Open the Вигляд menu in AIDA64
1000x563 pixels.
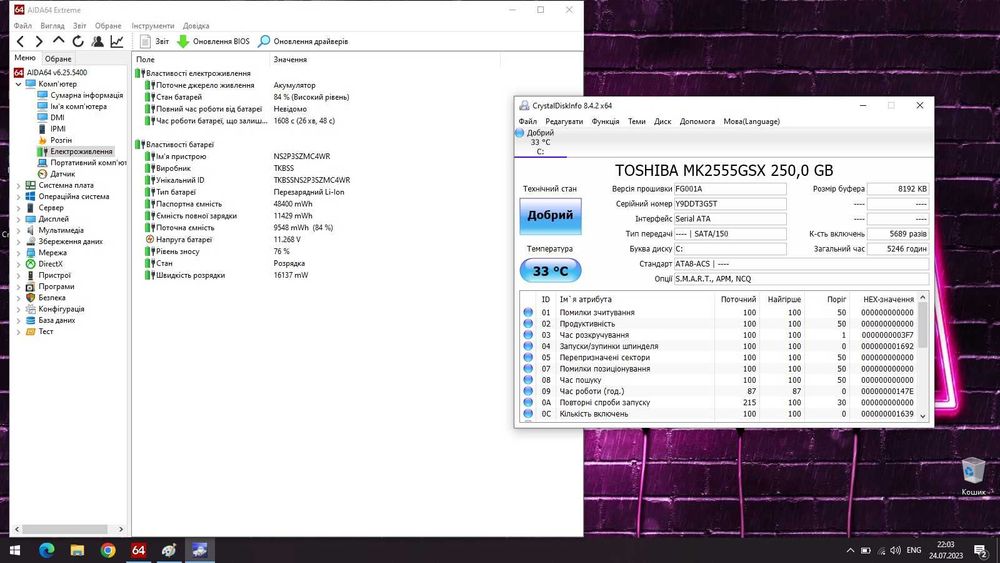52,26
